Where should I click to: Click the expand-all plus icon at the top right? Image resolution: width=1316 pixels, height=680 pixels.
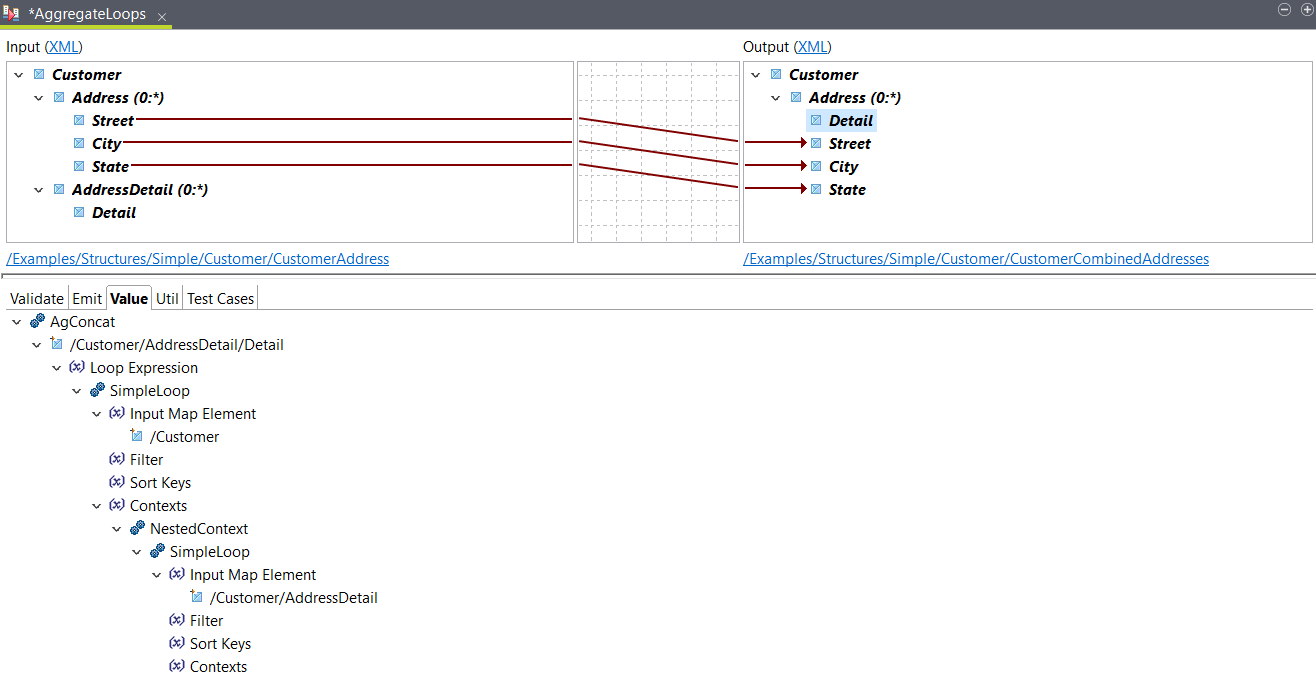tap(1306, 9)
